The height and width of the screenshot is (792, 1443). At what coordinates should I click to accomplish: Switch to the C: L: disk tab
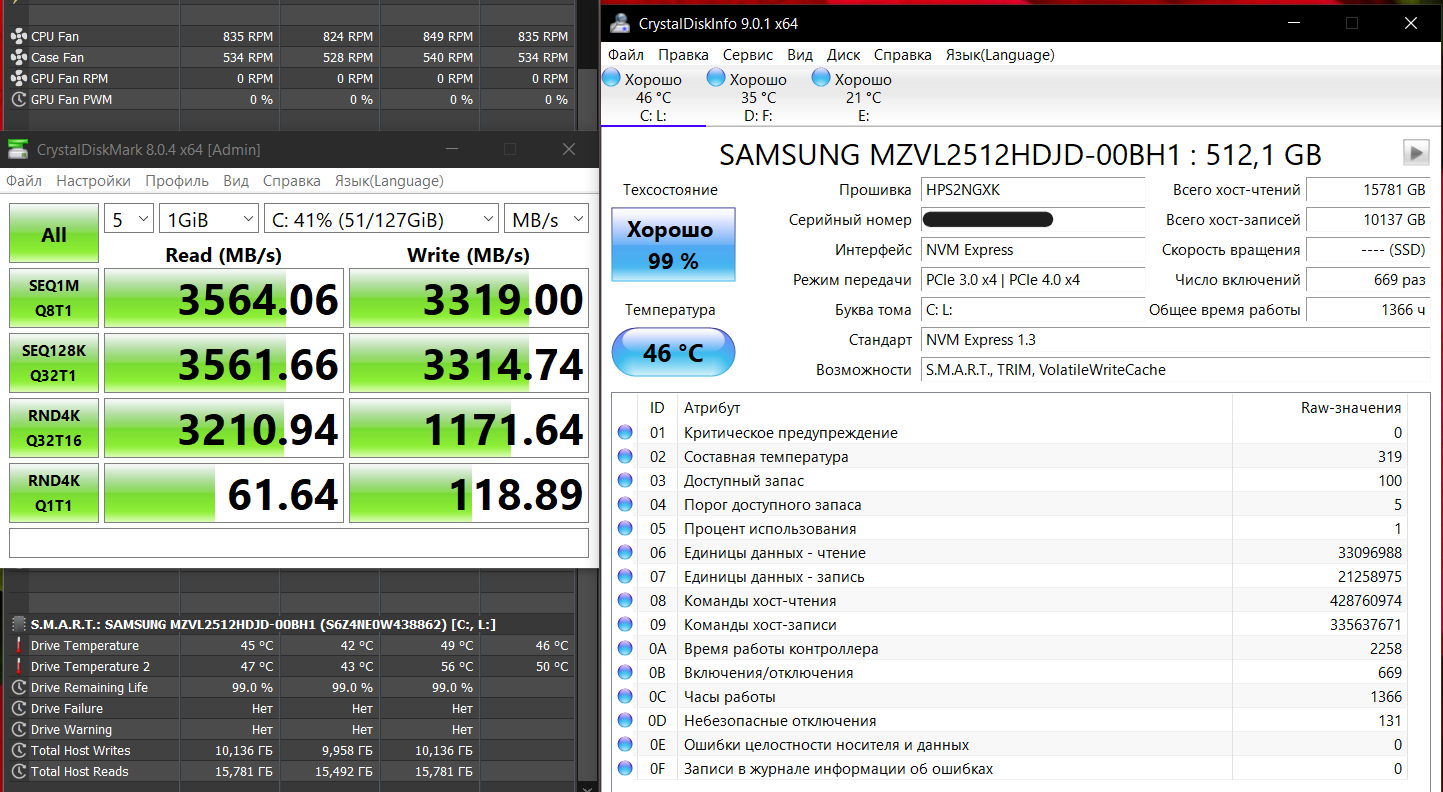coord(653,97)
